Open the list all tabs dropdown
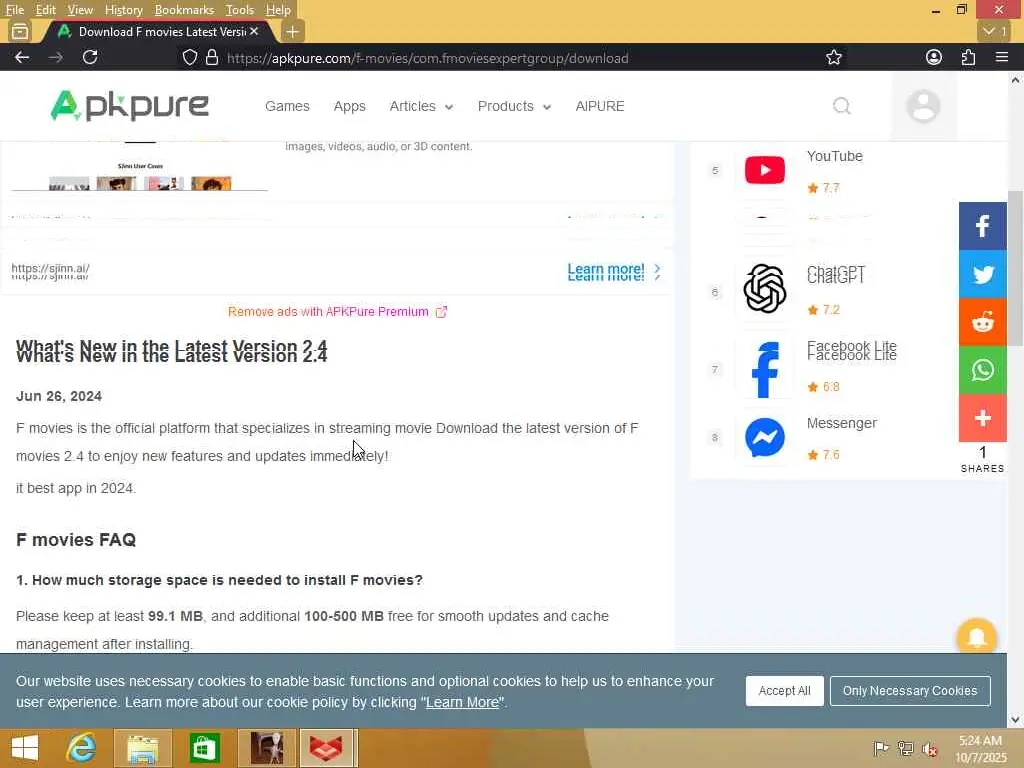The height and width of the screenshot is (768, 1024). click(995, 31)
